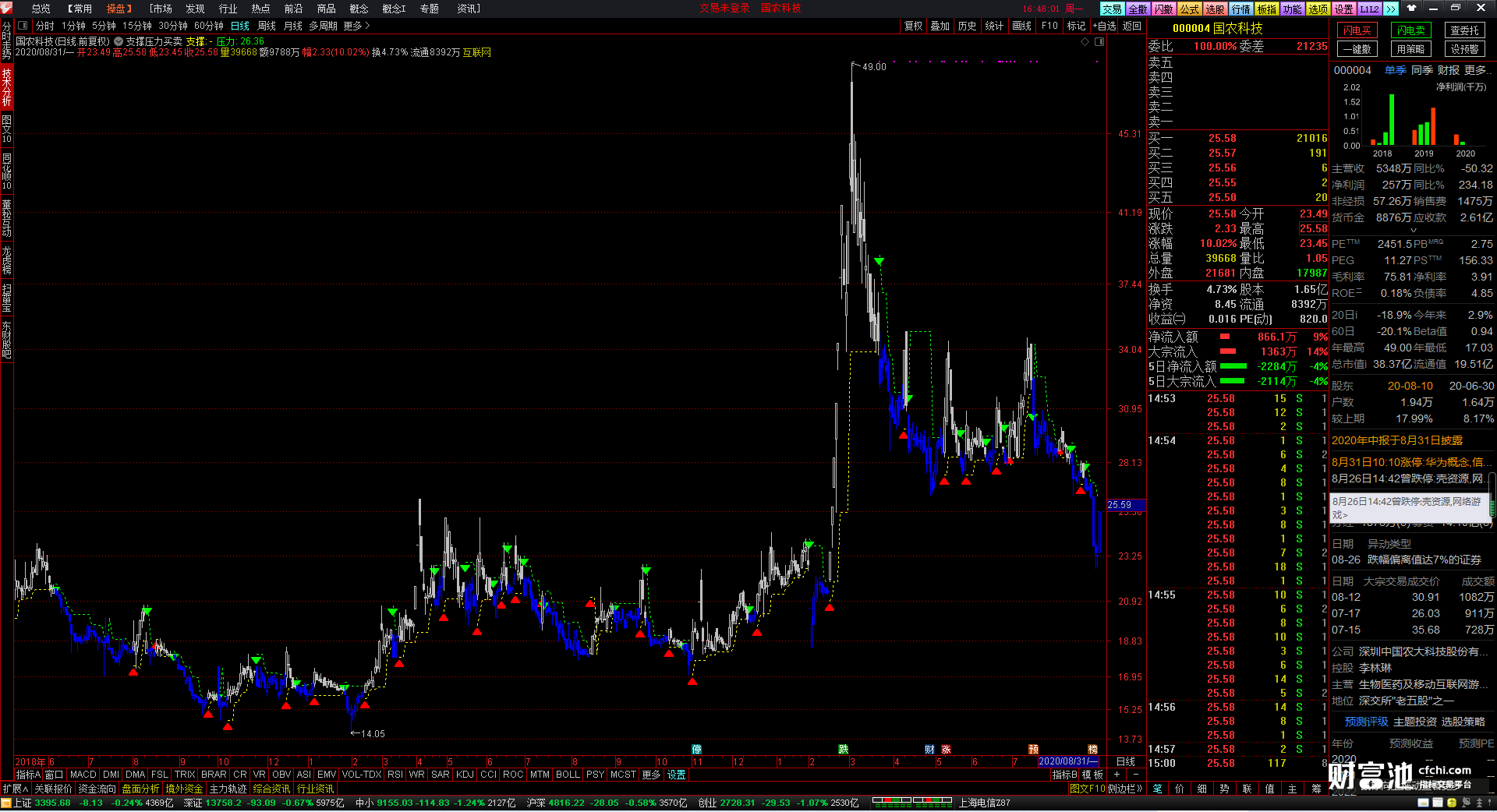This screenshot has height=812, width=1497.
Task: Click the 闪撤 toolbar button
Action: [x=1163, y=9]
